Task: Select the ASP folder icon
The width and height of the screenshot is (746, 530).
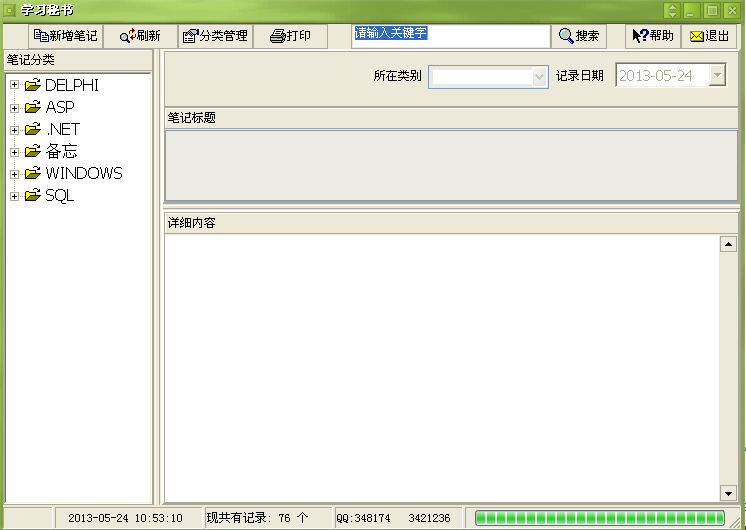Action: pyautogui.click(x=33, y=107)
